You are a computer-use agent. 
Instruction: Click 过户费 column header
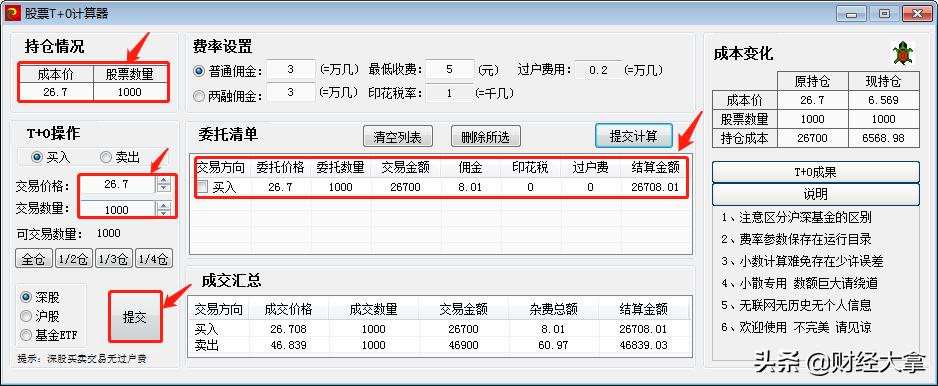tap(590, 168)
